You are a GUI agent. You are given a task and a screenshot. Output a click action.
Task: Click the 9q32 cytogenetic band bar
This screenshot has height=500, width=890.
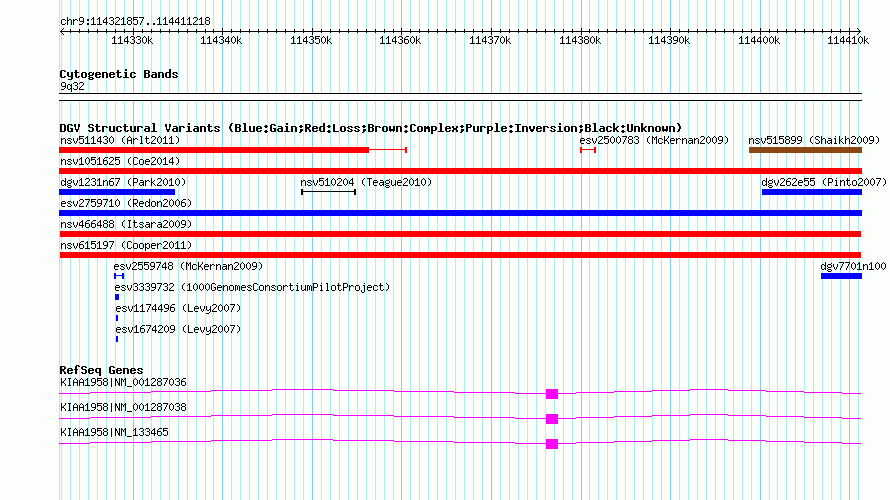(x=460, y=97)
